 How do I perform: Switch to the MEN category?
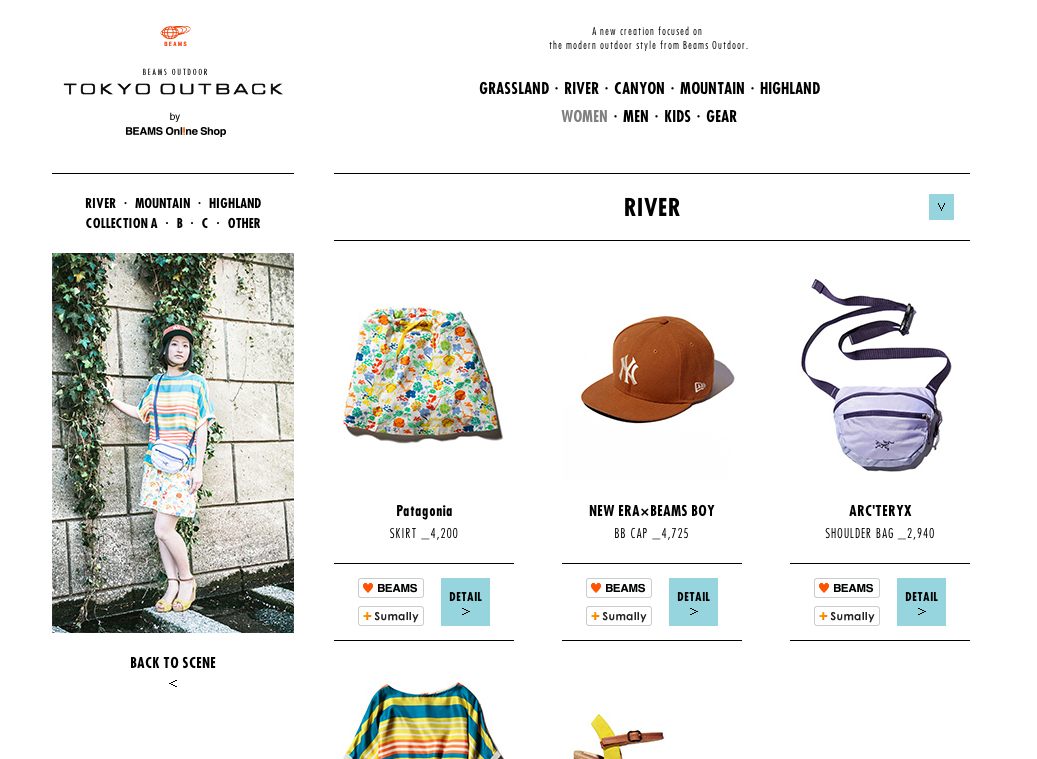pos(636,116)
